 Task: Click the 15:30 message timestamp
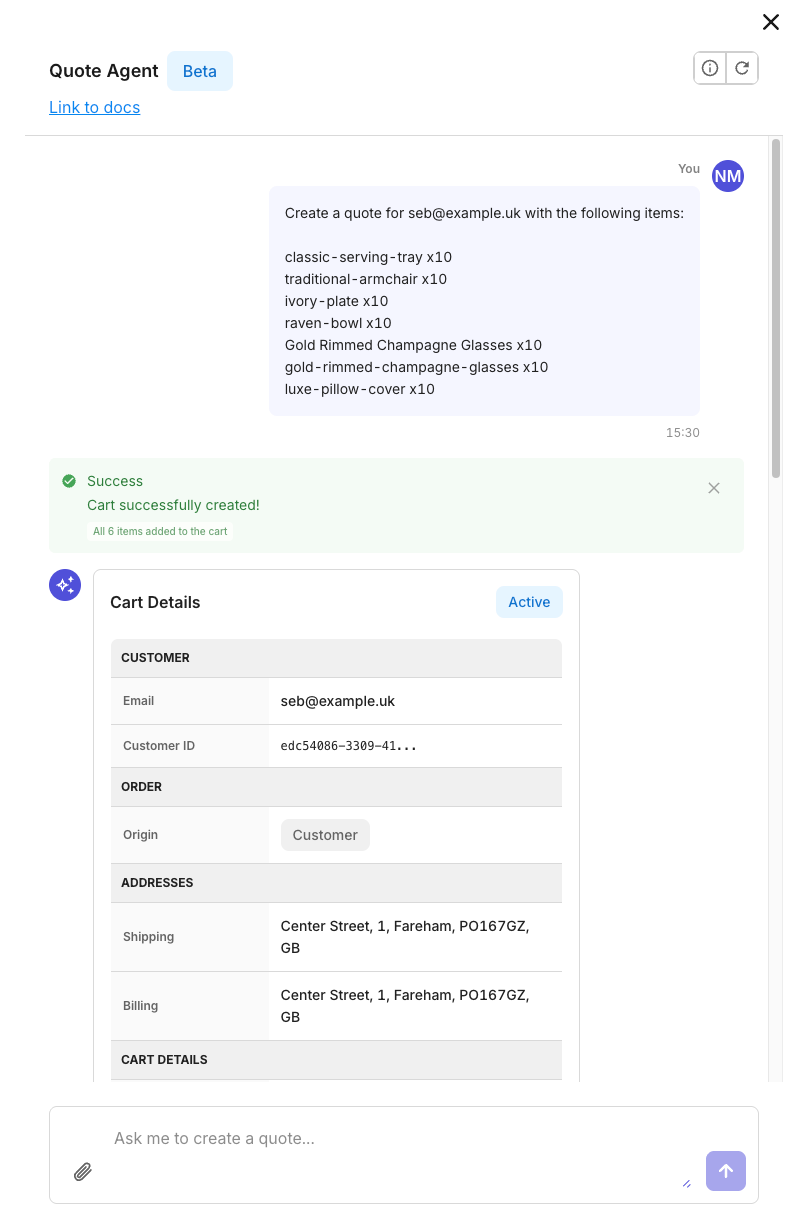(x=683, y=433)
